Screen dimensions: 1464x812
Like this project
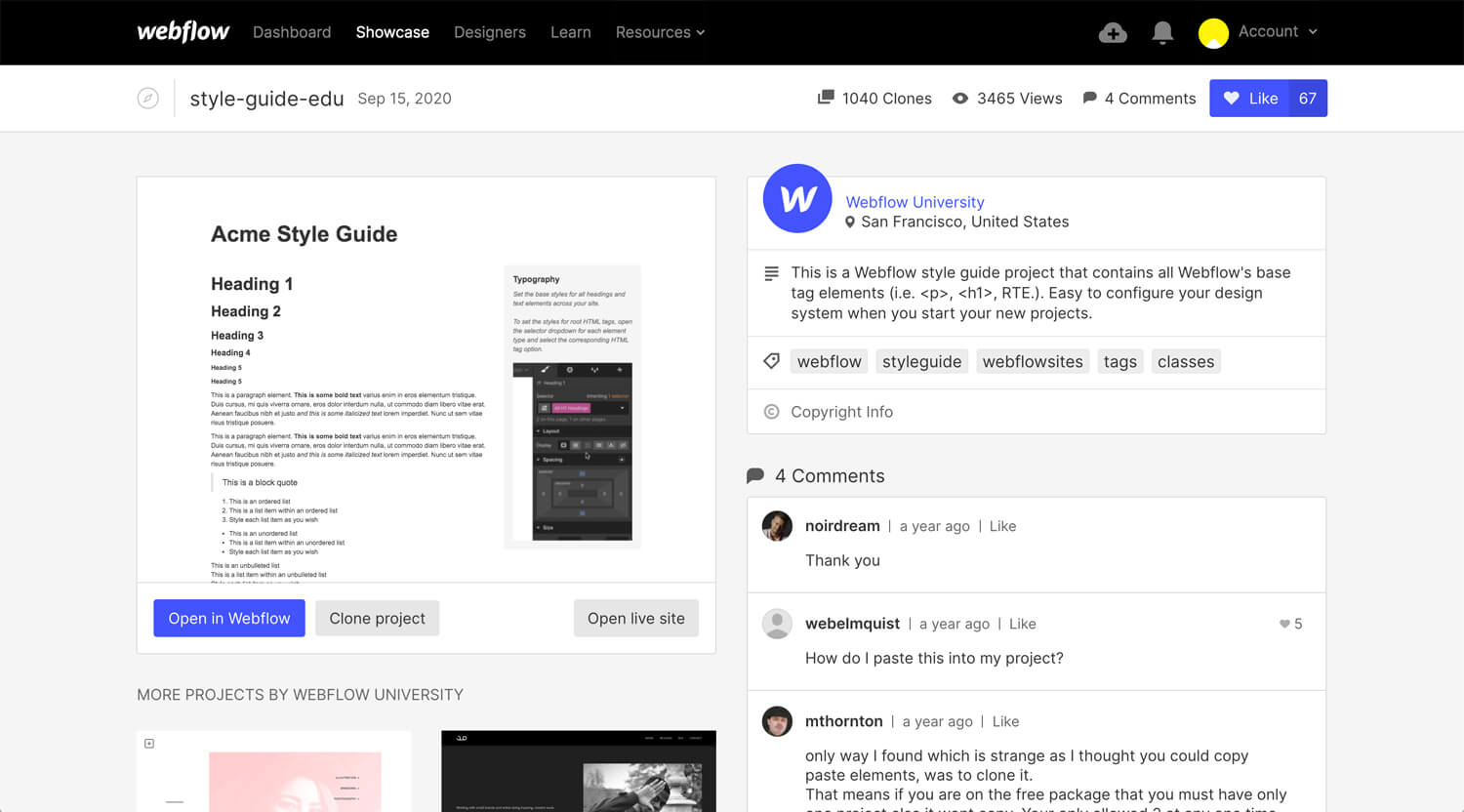pos(1249,98)
